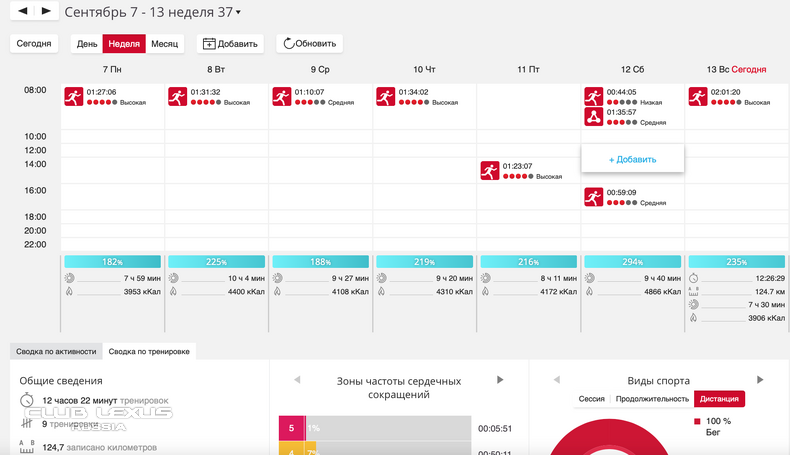Open running session 00:44:05 icon
The width and height of the screenshot is (790, 455).
tap(594, 96)
